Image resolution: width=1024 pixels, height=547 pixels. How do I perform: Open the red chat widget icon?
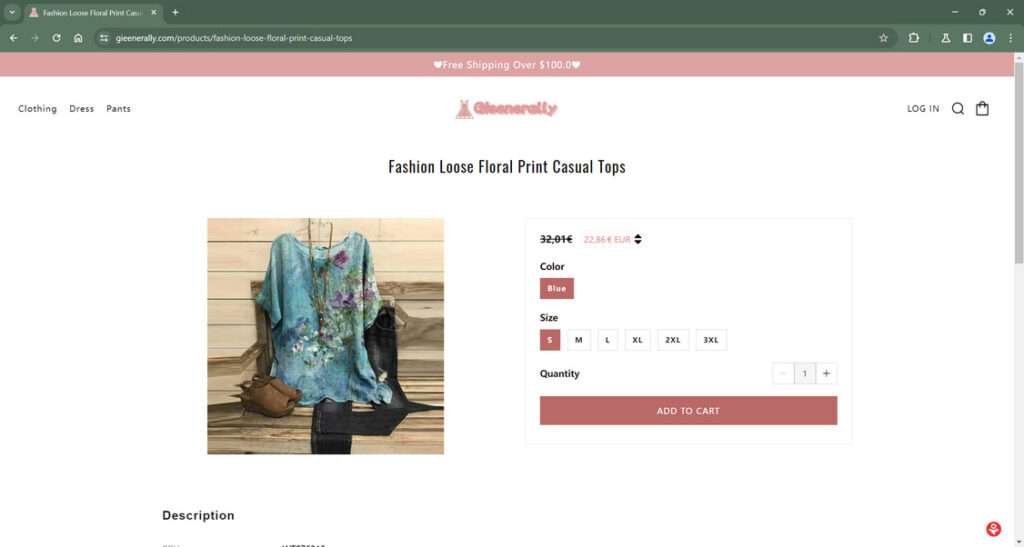tap(993, 529)
